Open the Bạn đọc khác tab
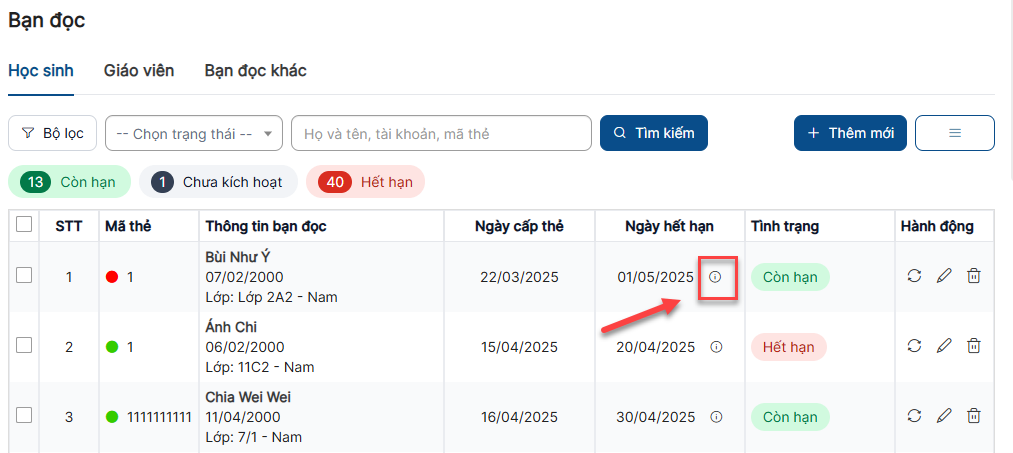The width and height of the screenshot is (1013, 453). coord(255,70)
